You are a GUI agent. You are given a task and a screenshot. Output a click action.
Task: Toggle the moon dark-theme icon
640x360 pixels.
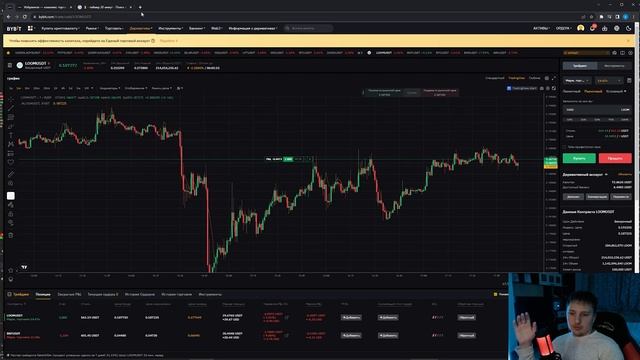pyautogui.click(x=629, y=28)
